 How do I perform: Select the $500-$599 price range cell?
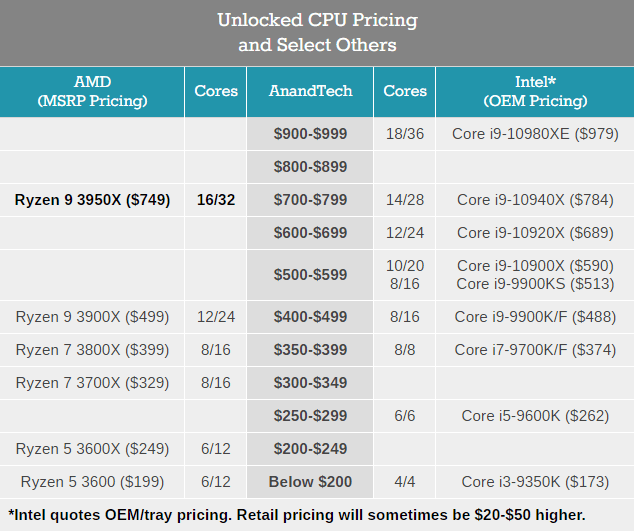310,275
